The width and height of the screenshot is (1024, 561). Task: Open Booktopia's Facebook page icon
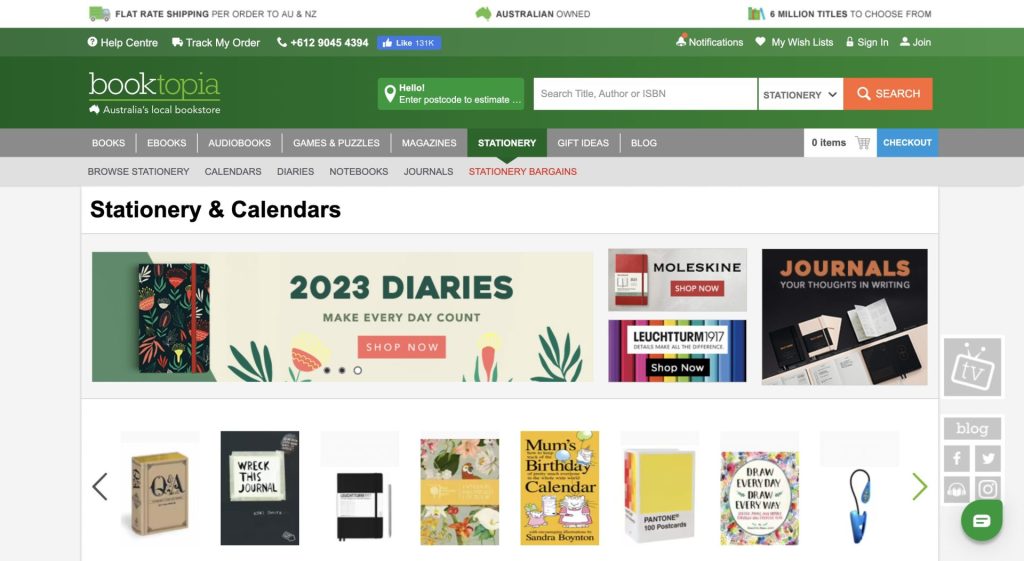957,458
